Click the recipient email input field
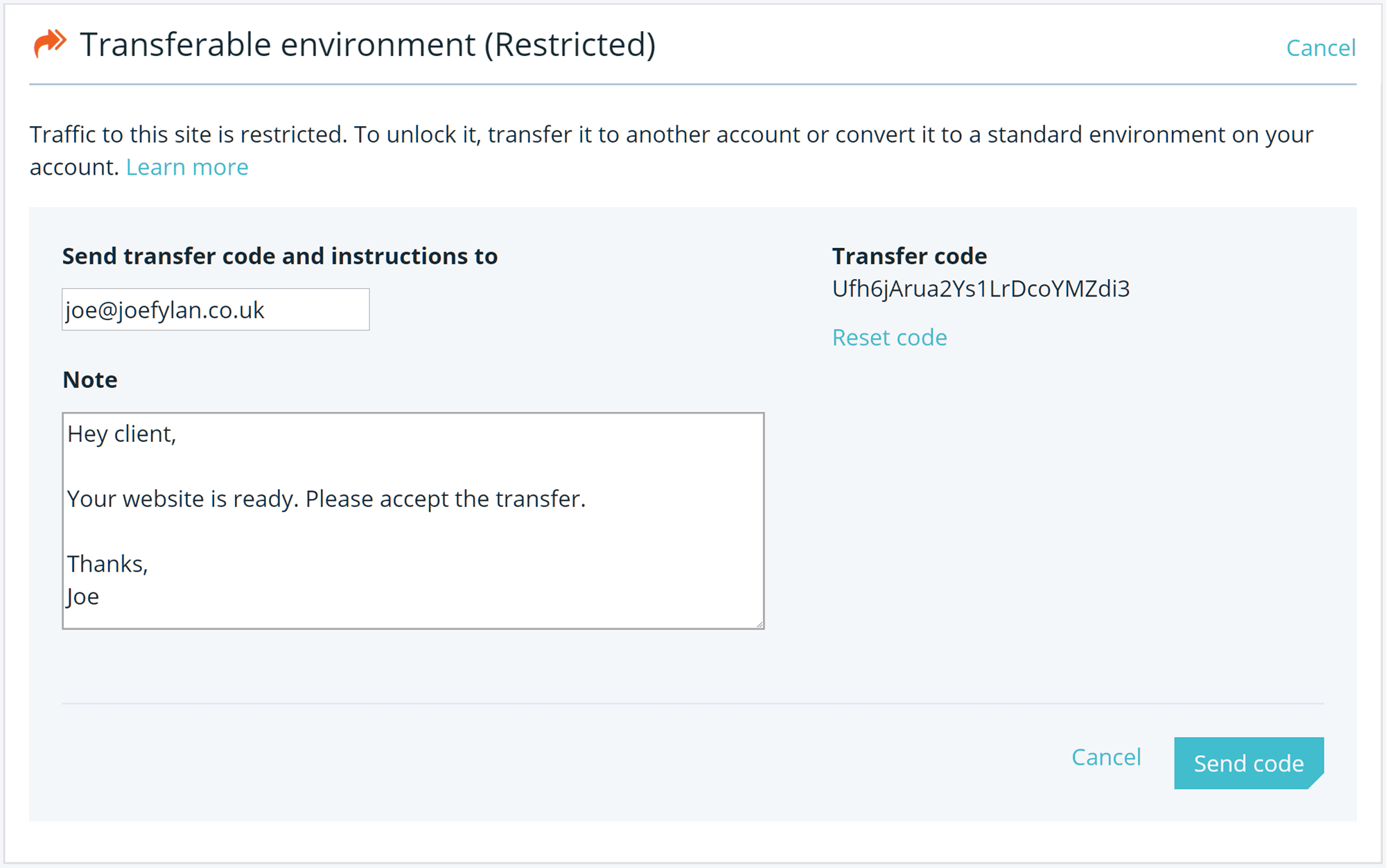This screenshot has height=868, width=1386. 216,310
